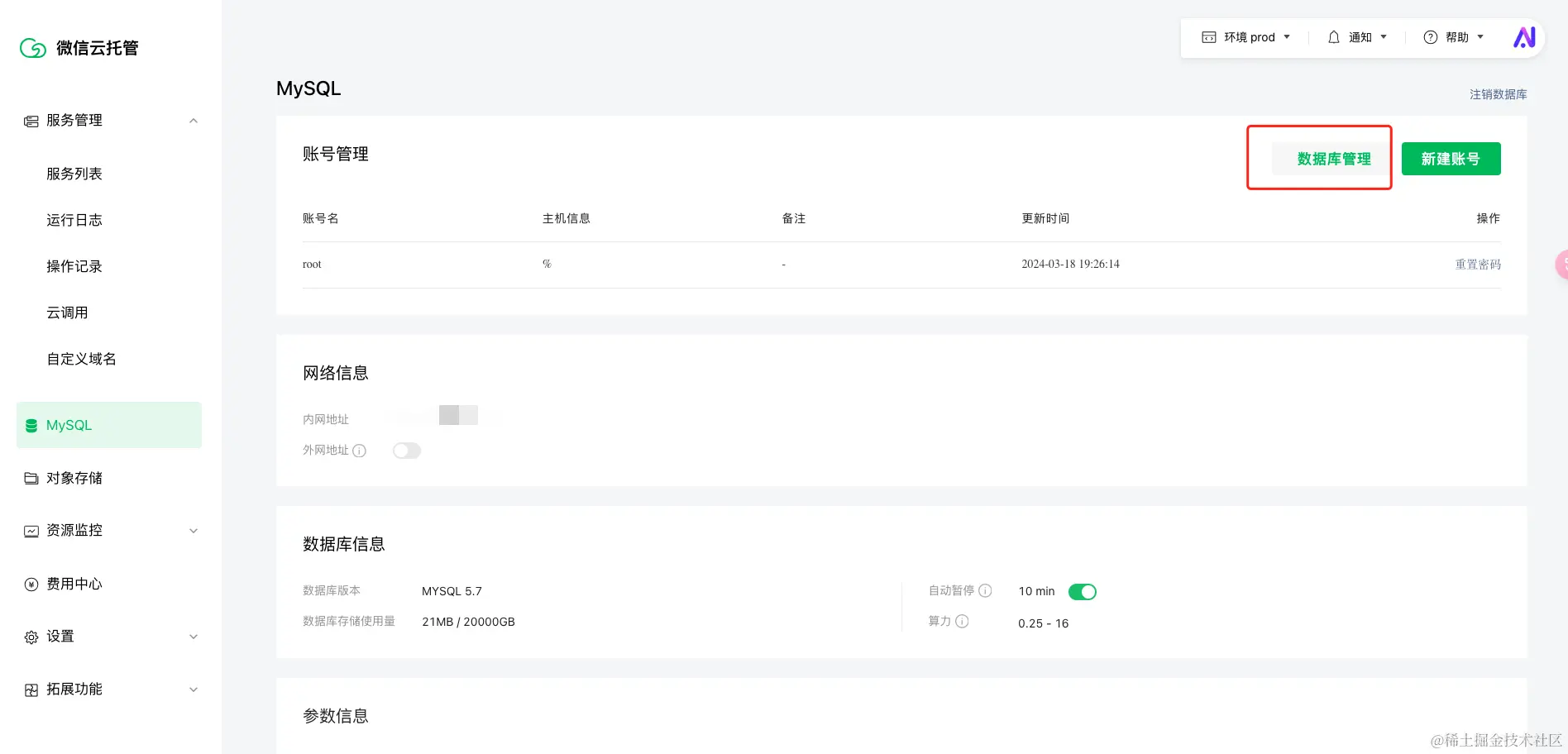Click the 主机信息 column header

point(566,218)
